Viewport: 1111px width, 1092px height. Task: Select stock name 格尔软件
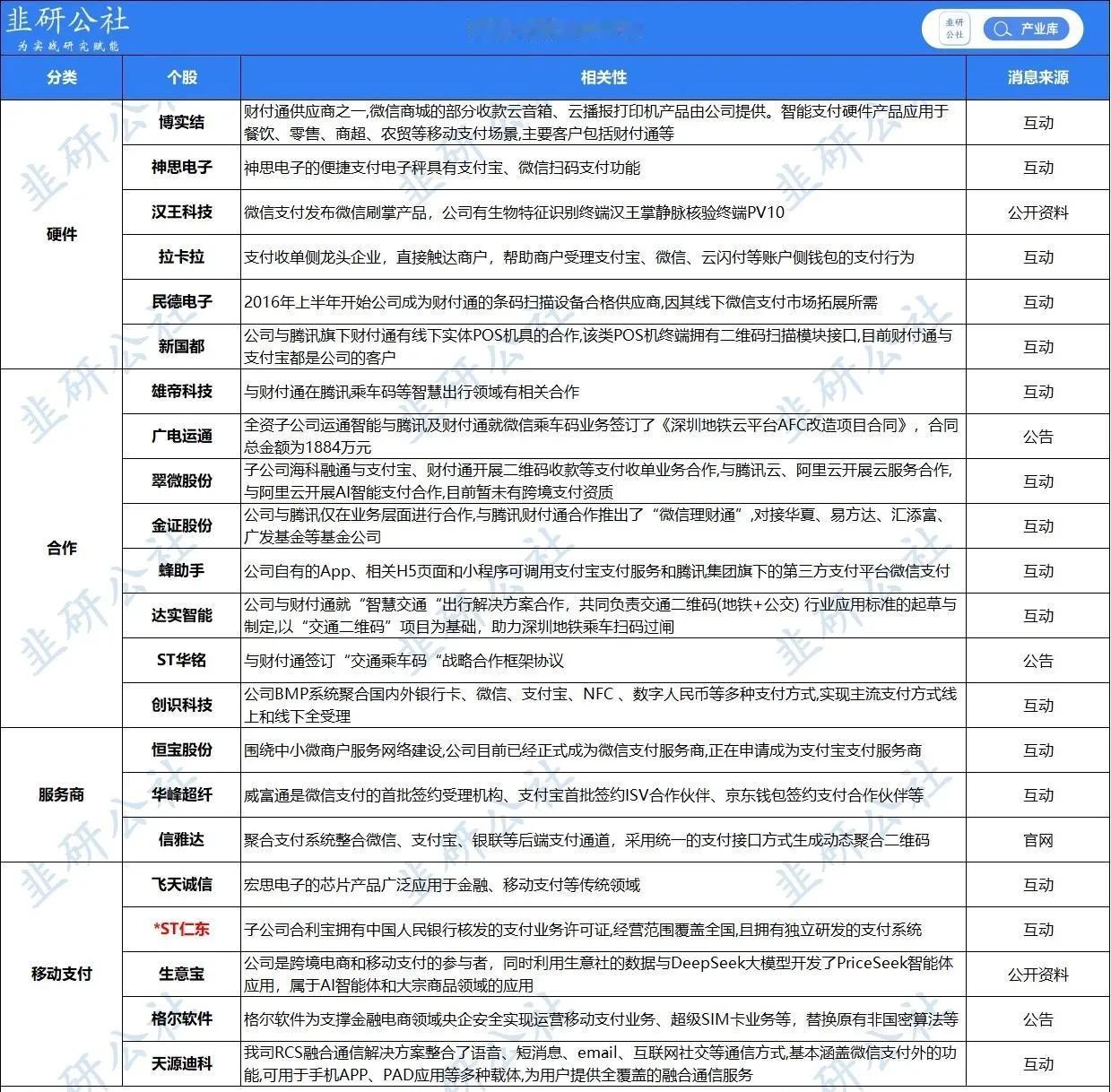pos(181,1018)
